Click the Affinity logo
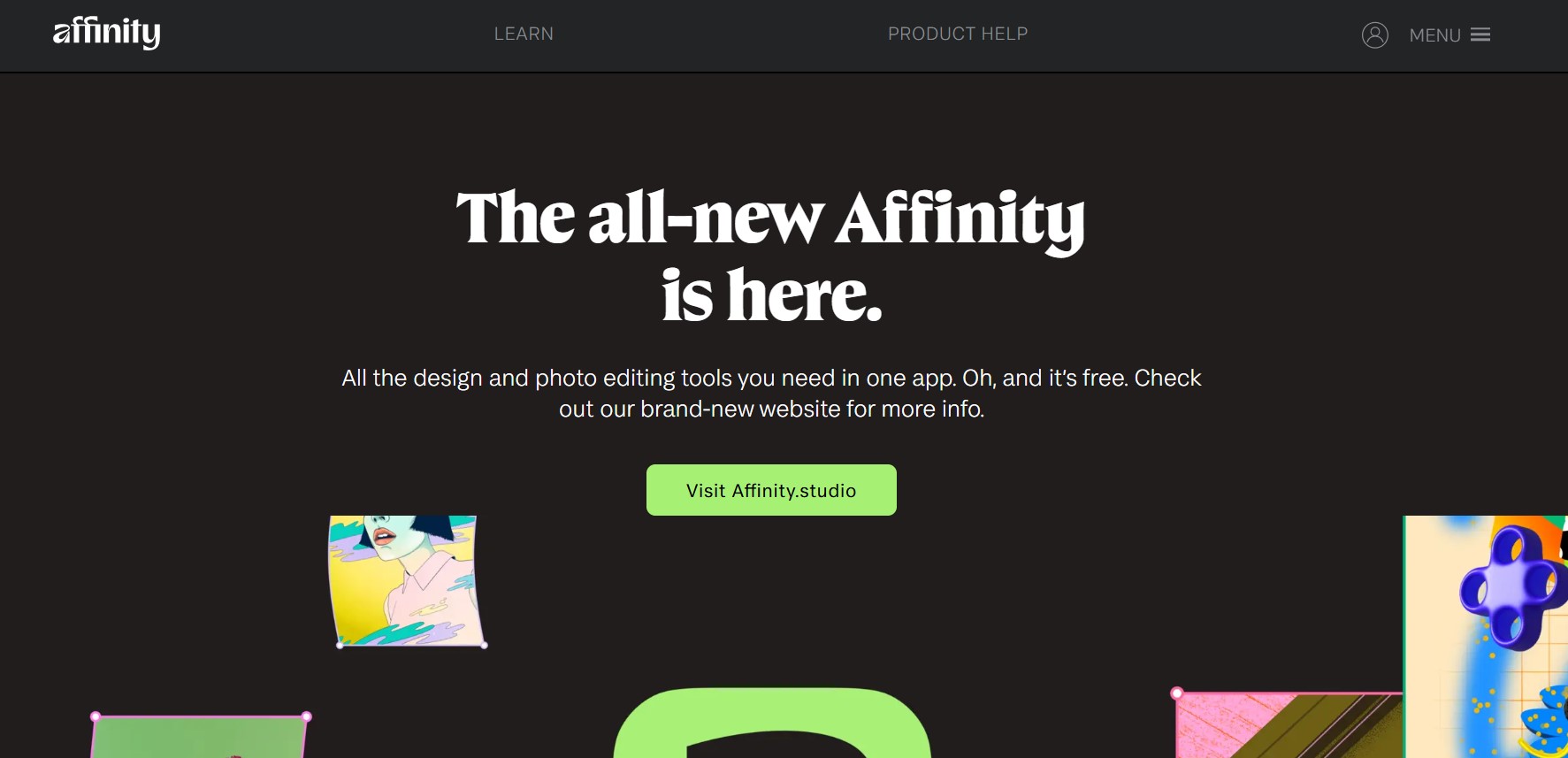 pos(107,33)
